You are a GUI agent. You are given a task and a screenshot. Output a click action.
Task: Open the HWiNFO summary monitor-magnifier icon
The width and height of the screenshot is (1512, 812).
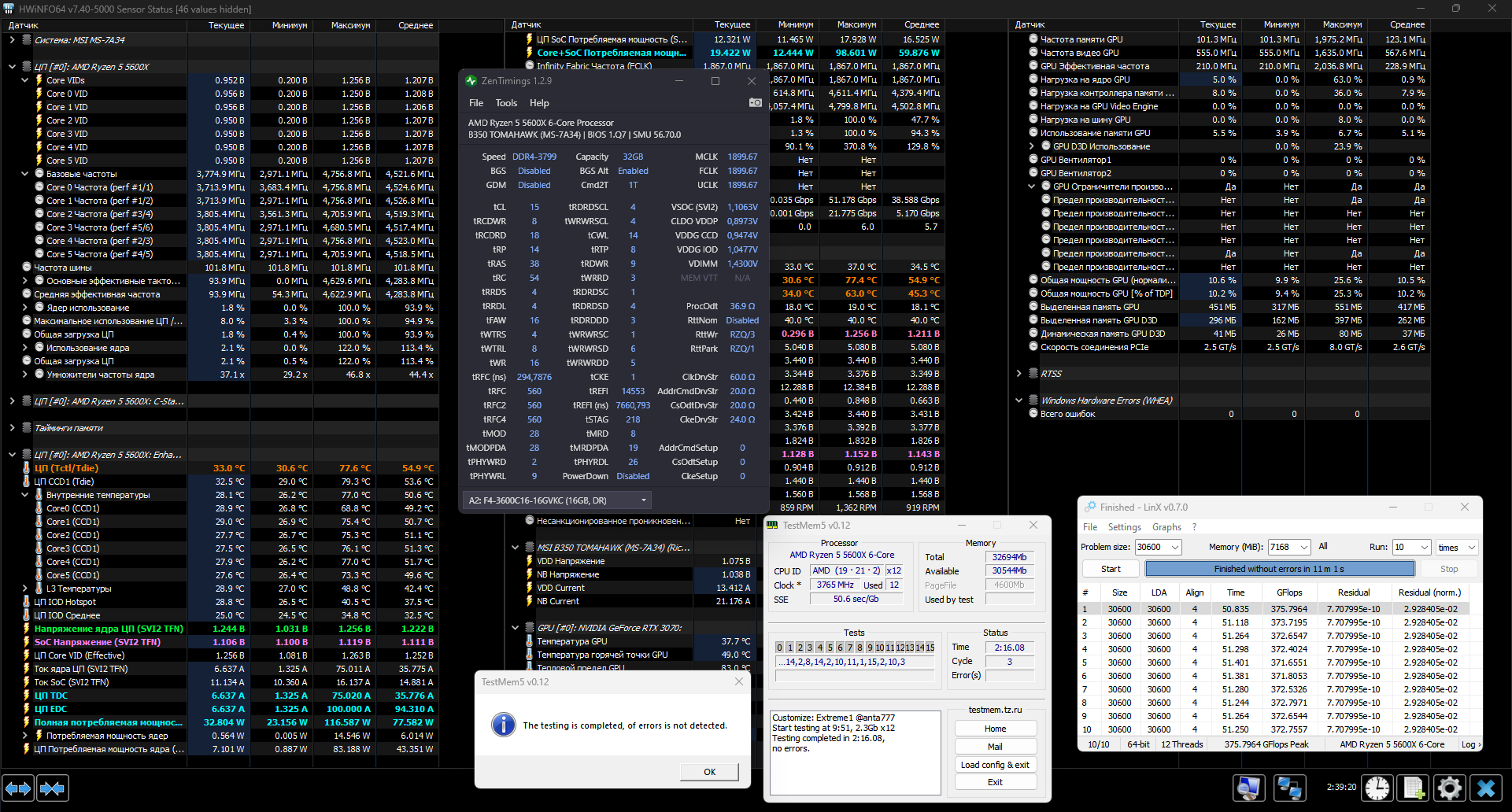tap(1249, 788)
